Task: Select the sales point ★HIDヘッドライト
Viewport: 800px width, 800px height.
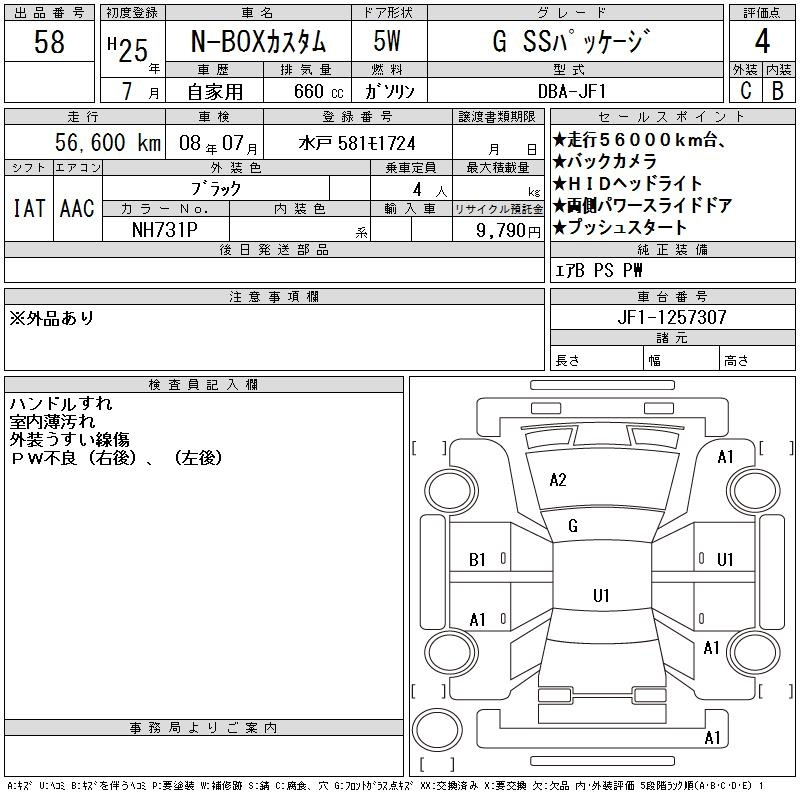Action: tap(628, 183)
